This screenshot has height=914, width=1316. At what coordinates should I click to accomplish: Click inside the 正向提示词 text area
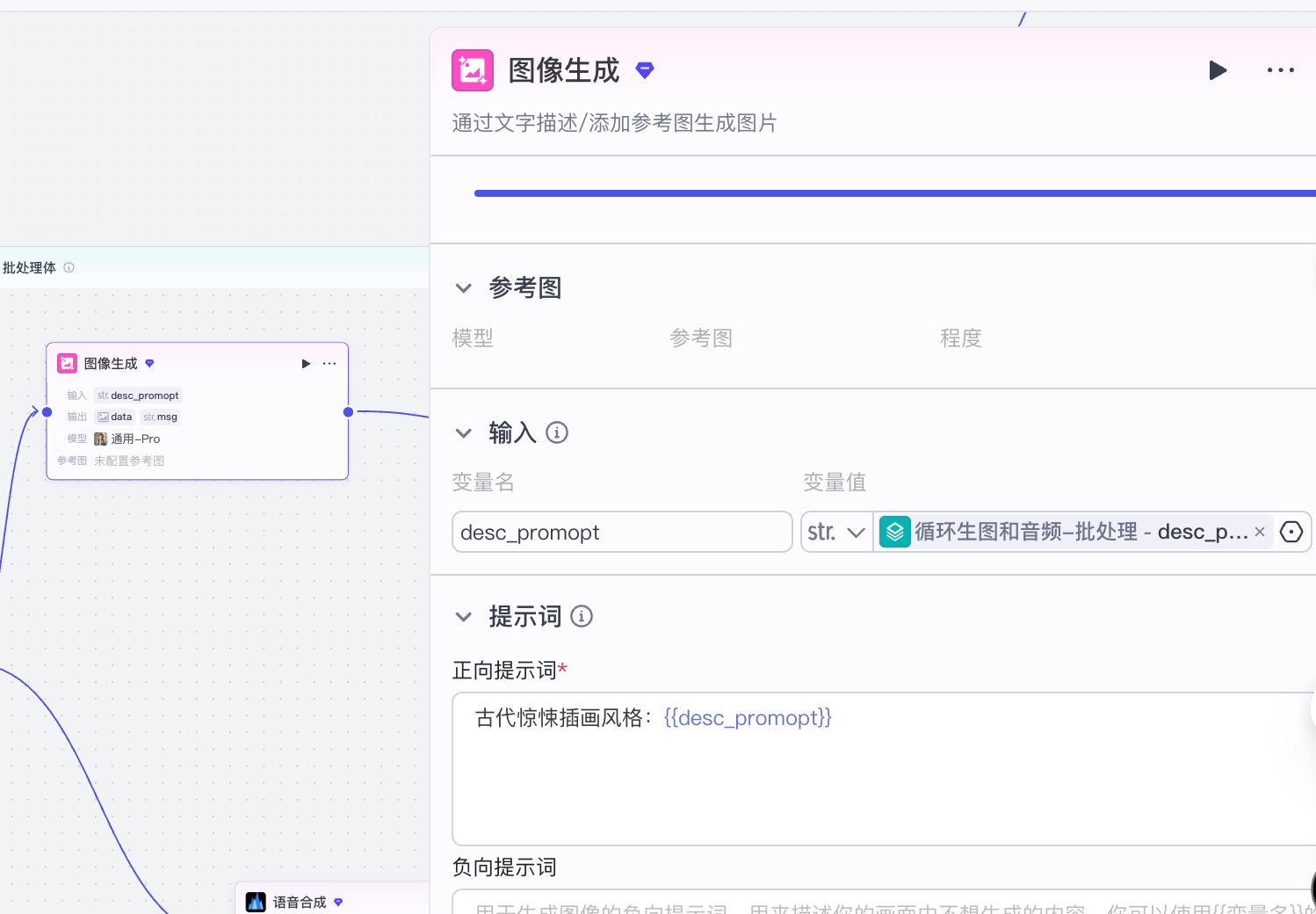click(x=879, y=773)
